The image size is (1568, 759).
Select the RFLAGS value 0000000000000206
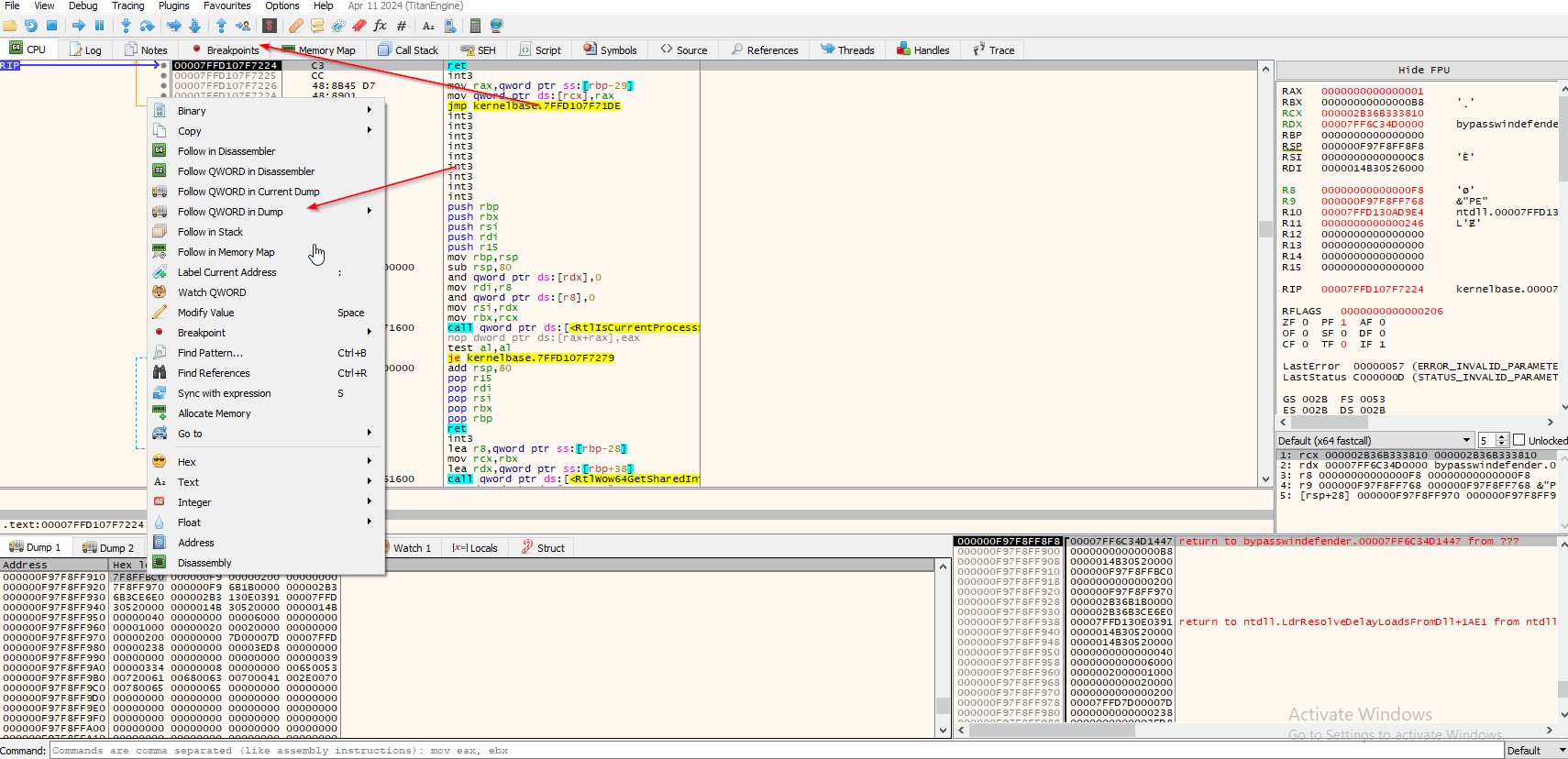click(x=1391, y=312)
